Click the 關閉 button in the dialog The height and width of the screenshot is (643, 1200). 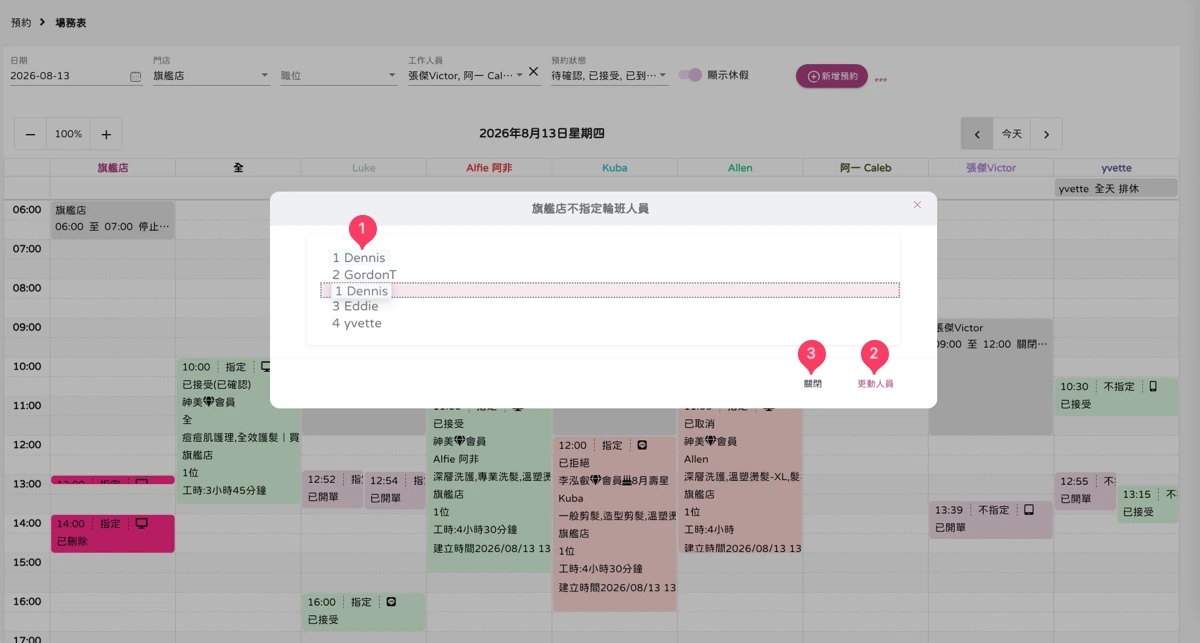point(812,383)
